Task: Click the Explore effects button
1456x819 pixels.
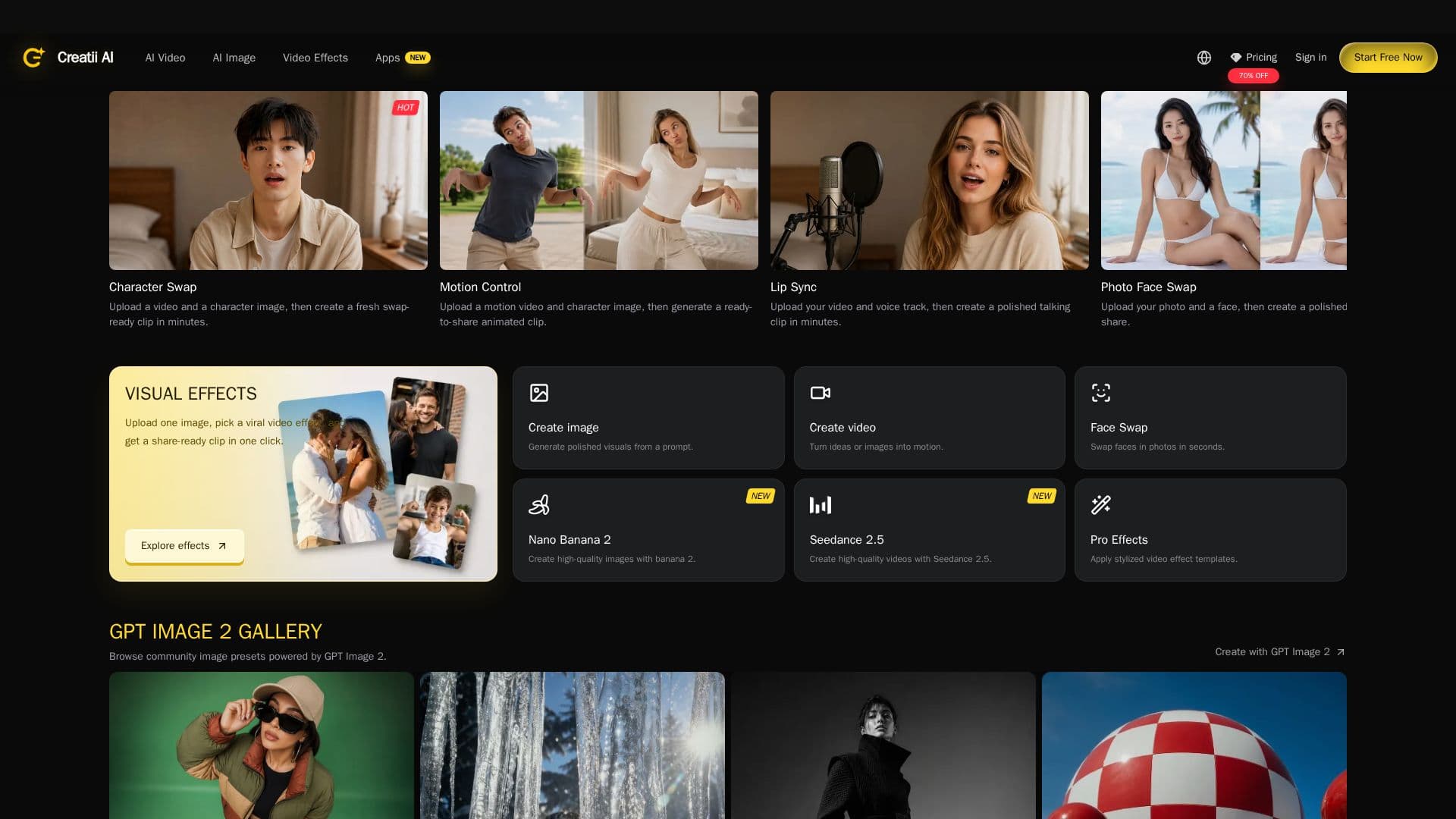Action: [x=184, y=546]
